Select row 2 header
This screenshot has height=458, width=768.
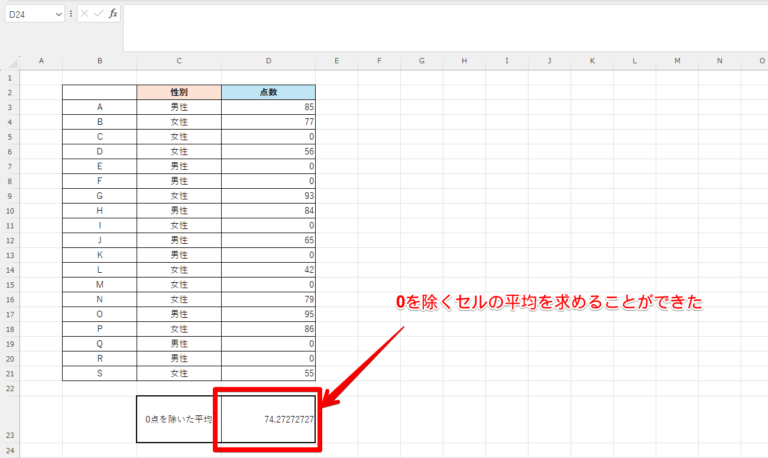[x=10, y=92]
